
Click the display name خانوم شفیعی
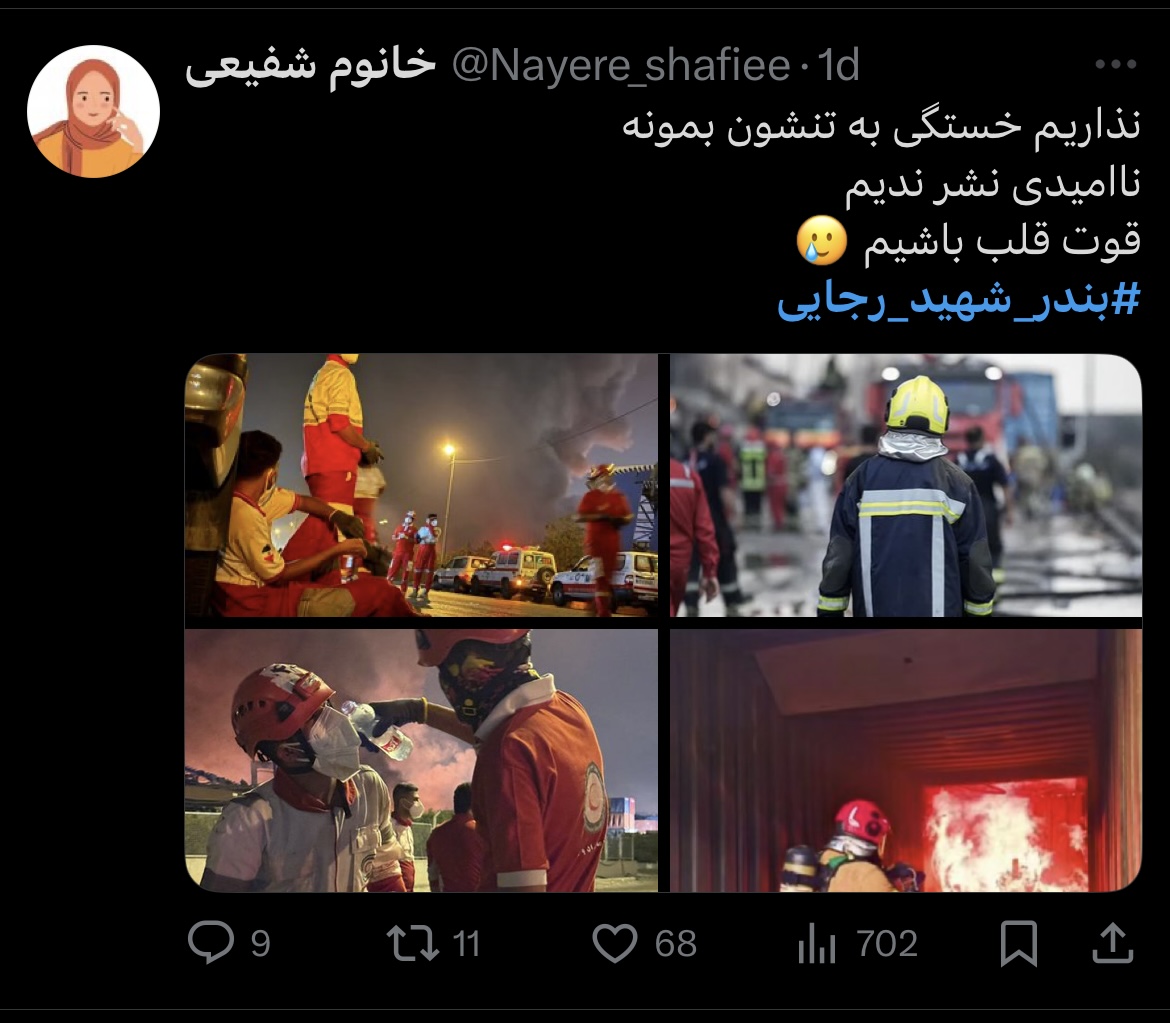[x=310, y=66]
